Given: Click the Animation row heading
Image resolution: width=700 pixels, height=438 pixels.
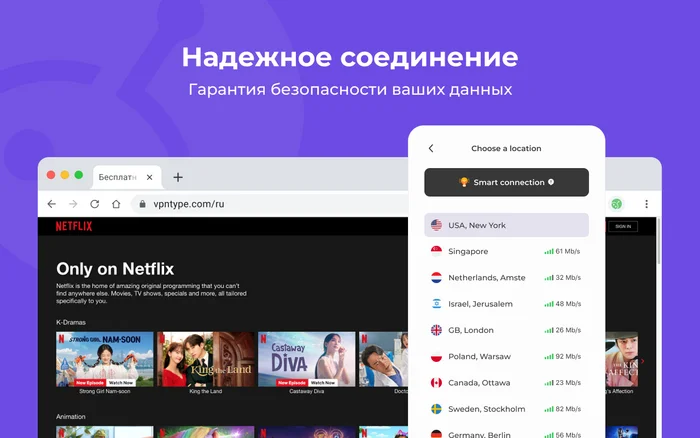Looking at the screenshot, I should tap(71, 417).
